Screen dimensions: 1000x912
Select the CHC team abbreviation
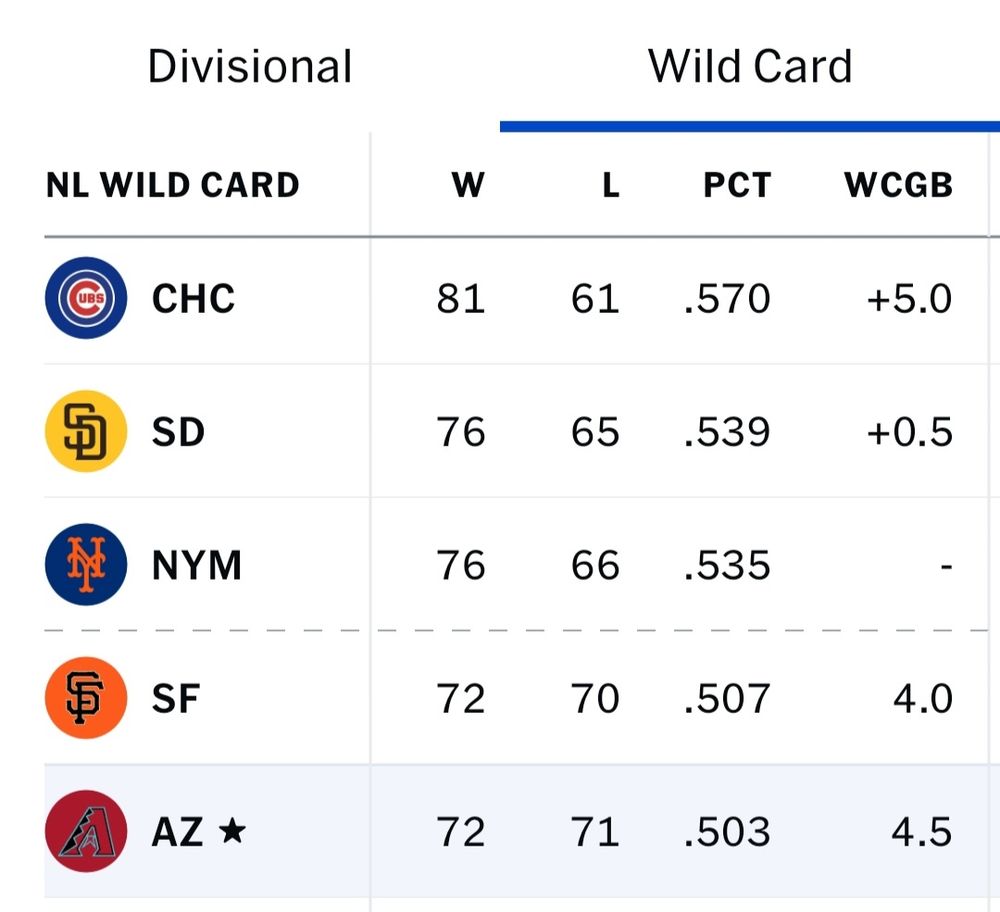pyautogui.click(x=192, y=298)
